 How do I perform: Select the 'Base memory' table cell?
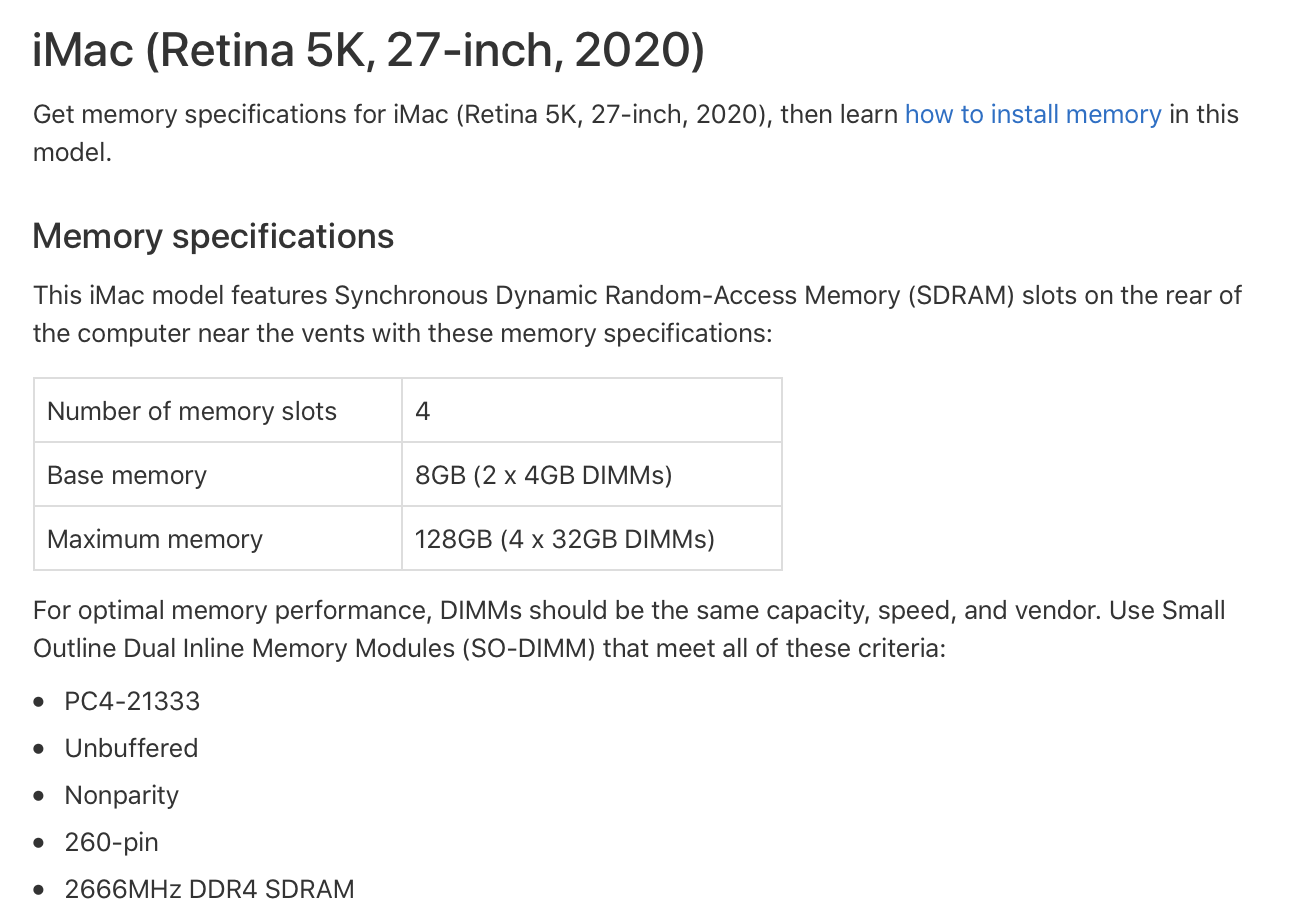pos(127,475)
